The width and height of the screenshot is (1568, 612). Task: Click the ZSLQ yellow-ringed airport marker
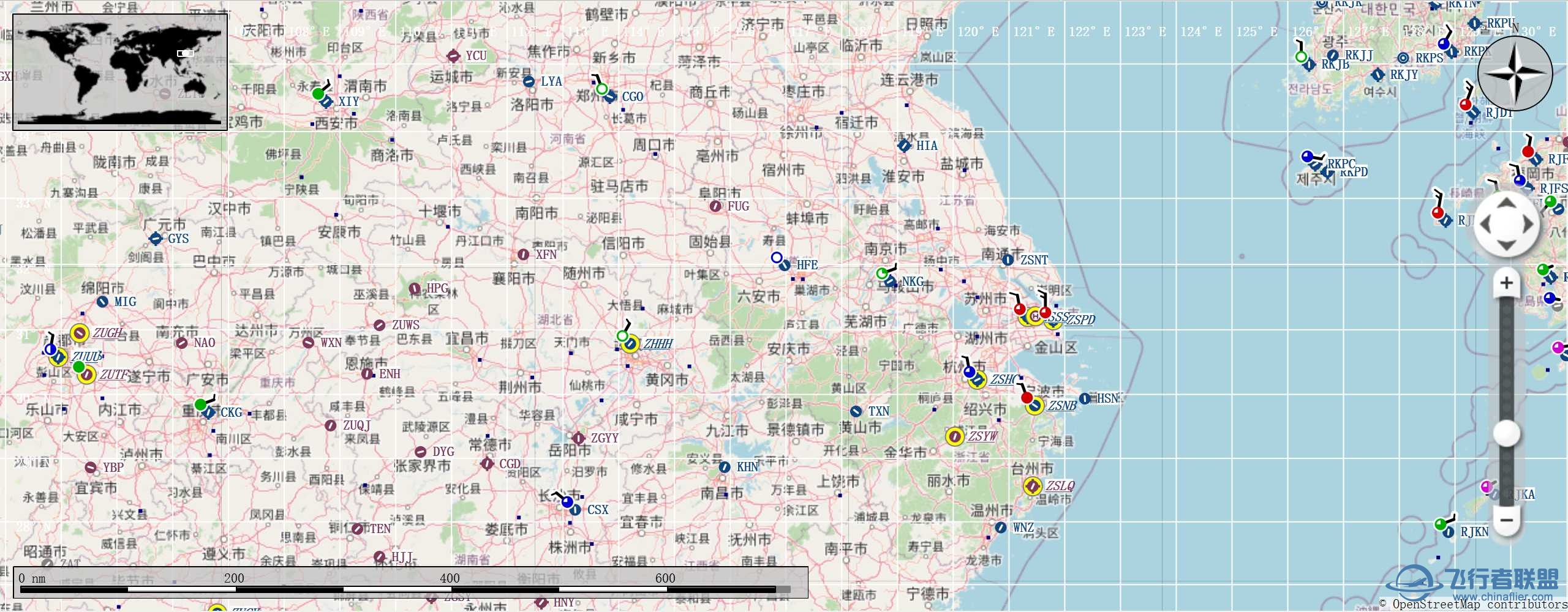(x=1033, y=486)
